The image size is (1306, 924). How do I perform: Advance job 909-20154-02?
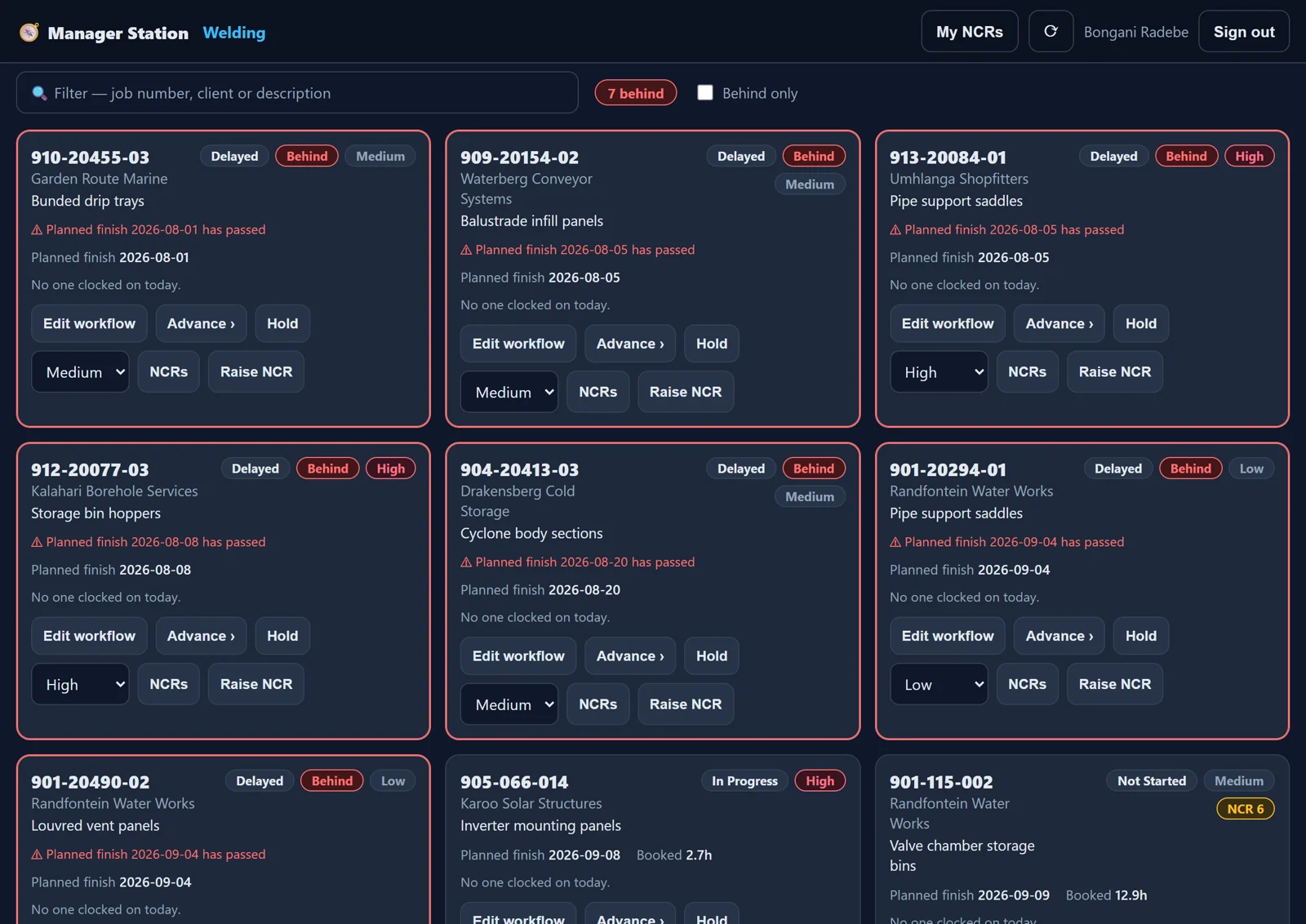click(x=630, y=344)
